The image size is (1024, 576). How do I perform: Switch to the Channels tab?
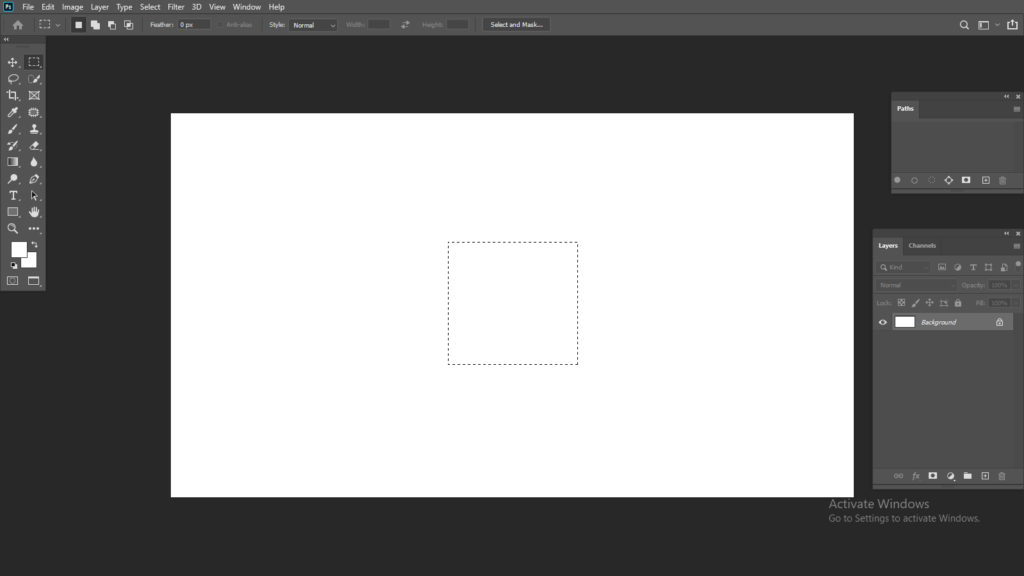tap(922, 246)
